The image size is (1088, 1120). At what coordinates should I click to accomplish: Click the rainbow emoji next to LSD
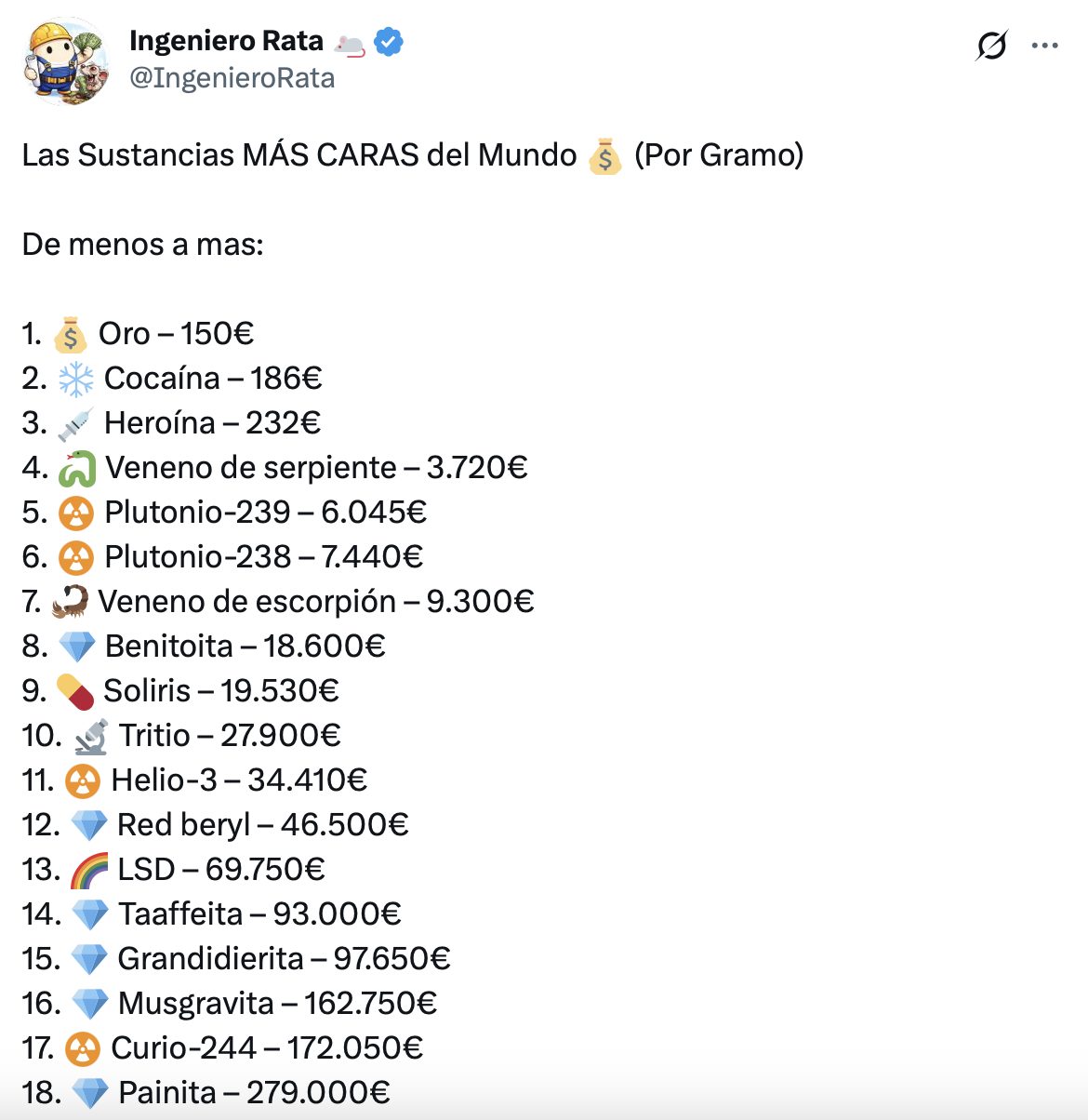click(89, 871)
